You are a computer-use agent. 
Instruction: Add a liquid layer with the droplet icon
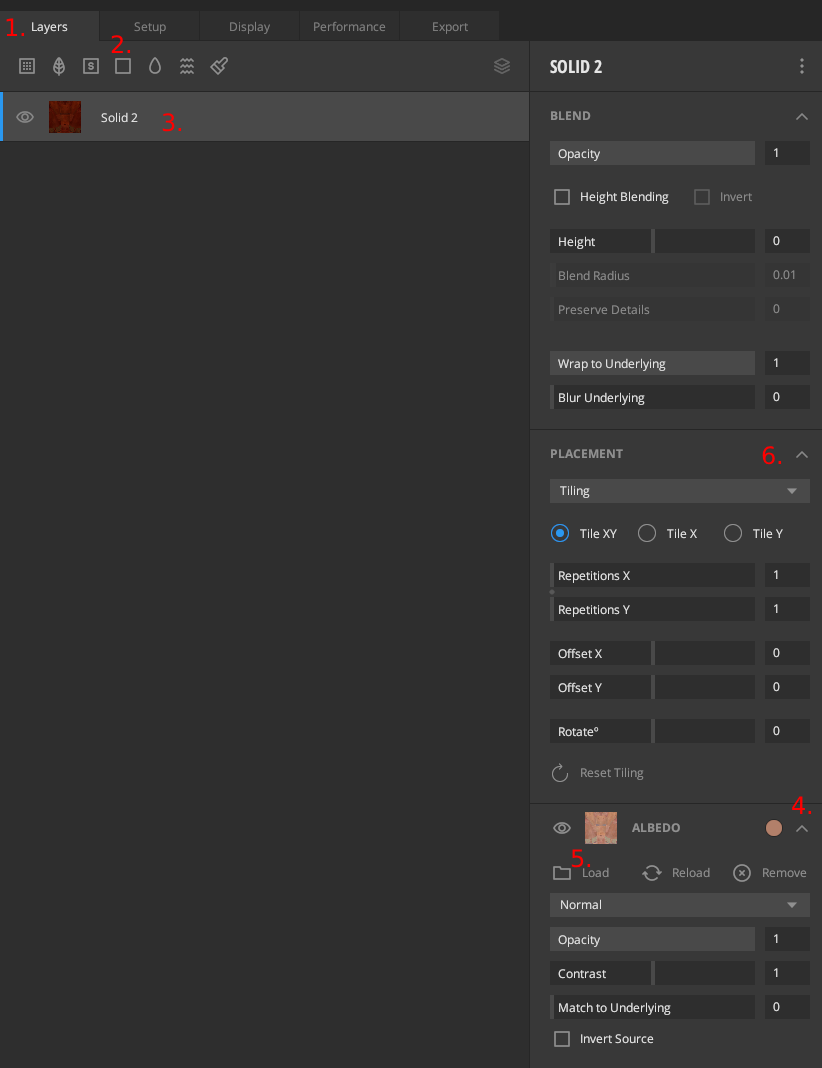[155, 66]
